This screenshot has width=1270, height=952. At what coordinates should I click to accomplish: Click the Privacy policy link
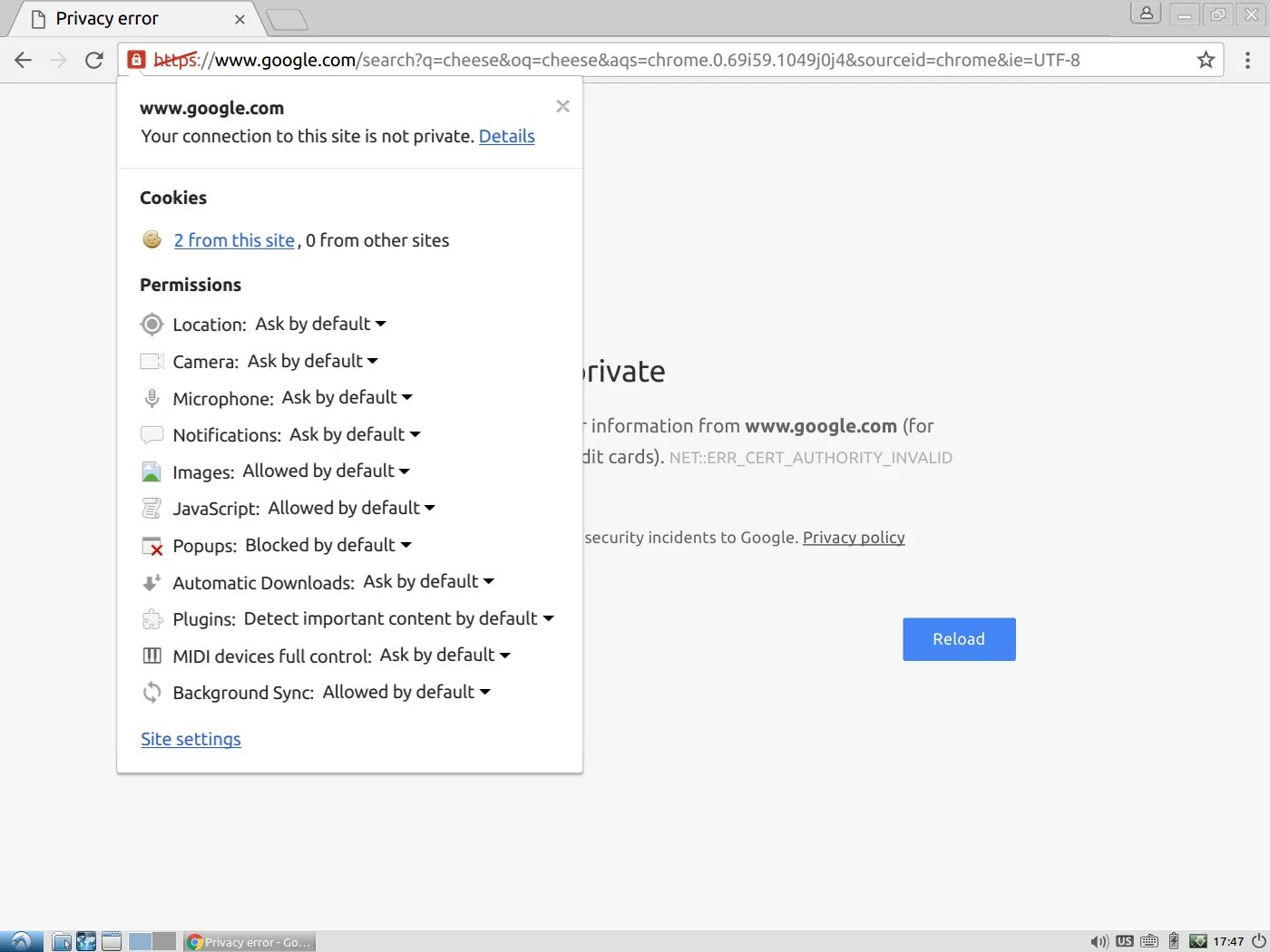(854, 538)
